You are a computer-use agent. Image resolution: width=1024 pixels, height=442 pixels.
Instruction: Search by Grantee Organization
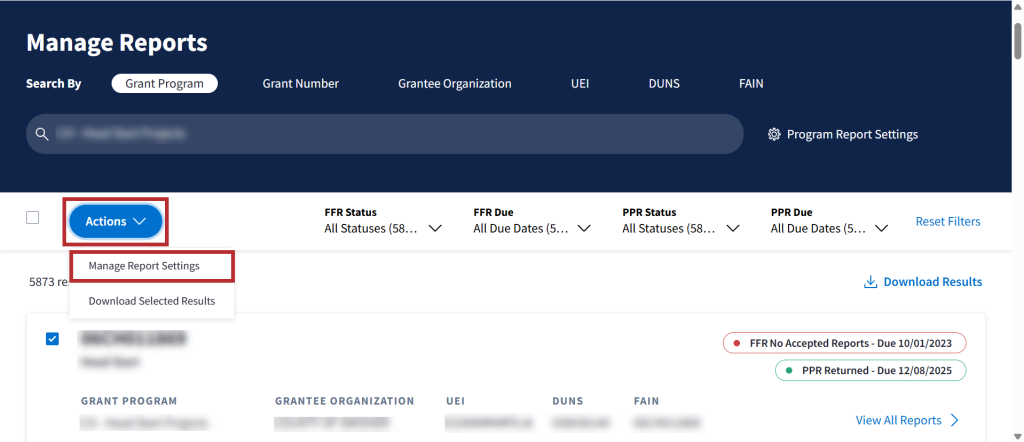click(x=454, y=84)
